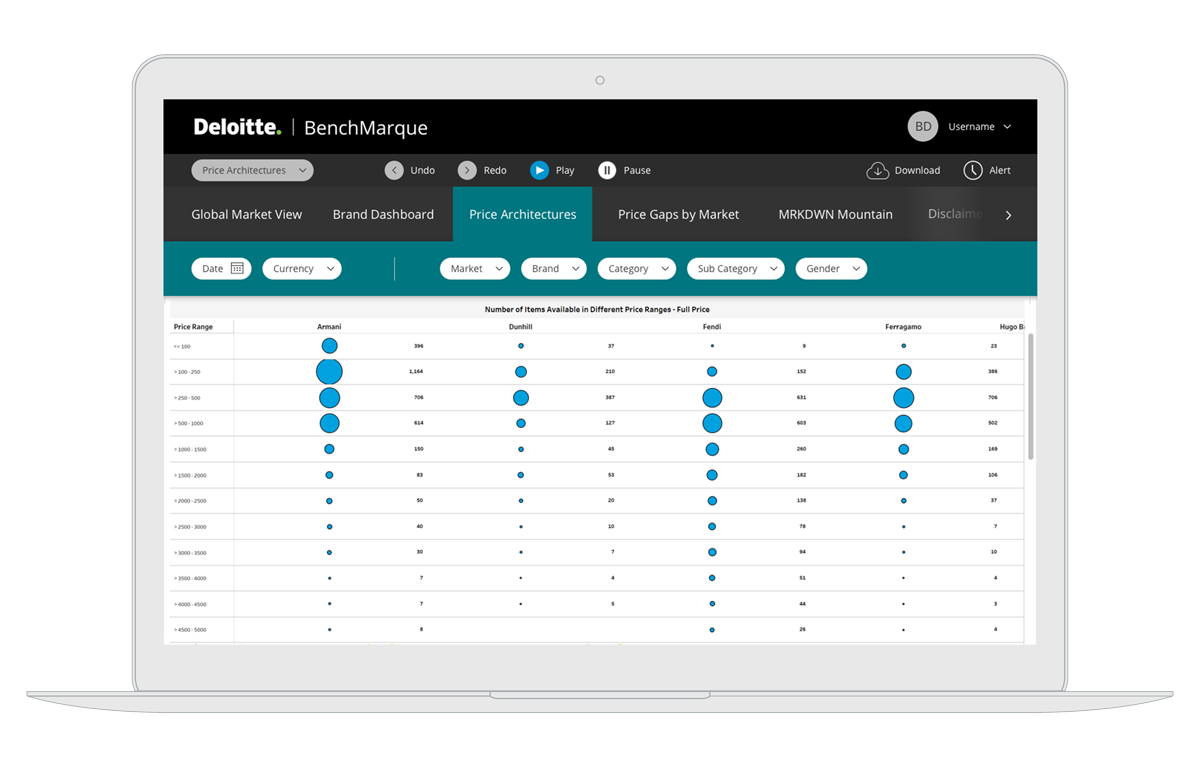Screen dimensions: 1200x767
Task: Click the table's vertical scrollbar
Action: click(x=1030, y=397)
